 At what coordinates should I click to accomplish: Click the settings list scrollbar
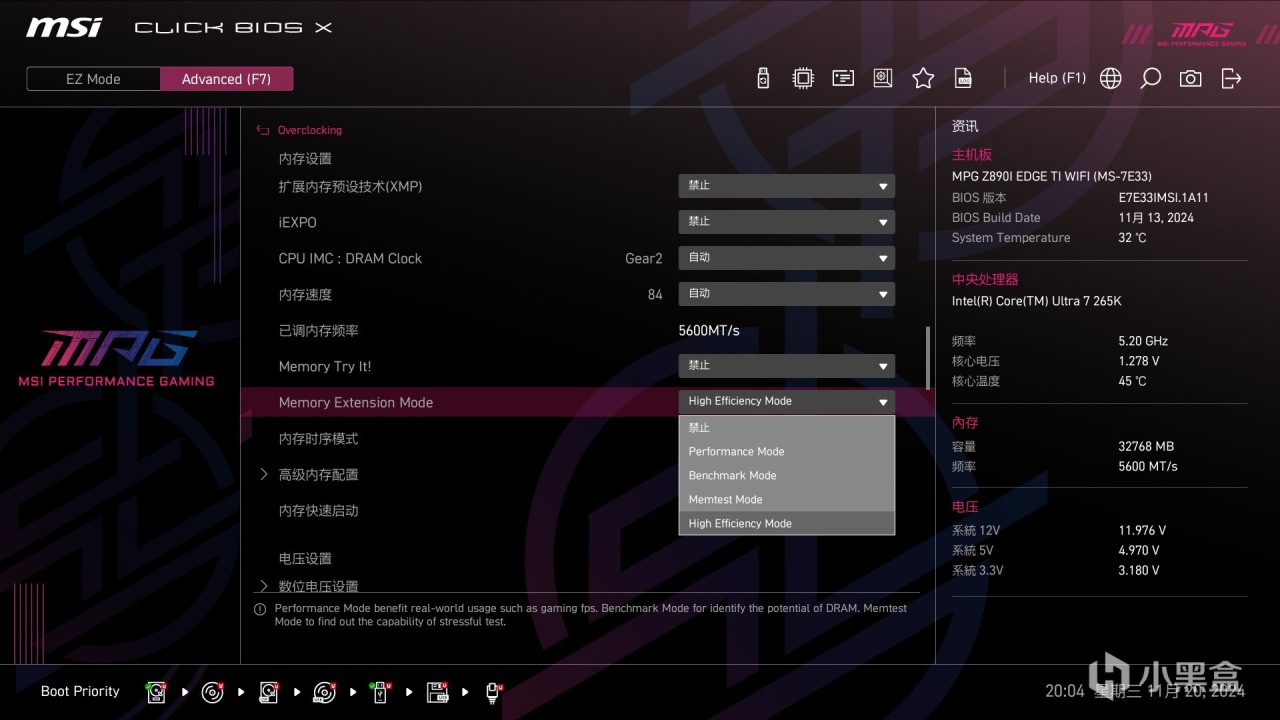click(928, 358)
